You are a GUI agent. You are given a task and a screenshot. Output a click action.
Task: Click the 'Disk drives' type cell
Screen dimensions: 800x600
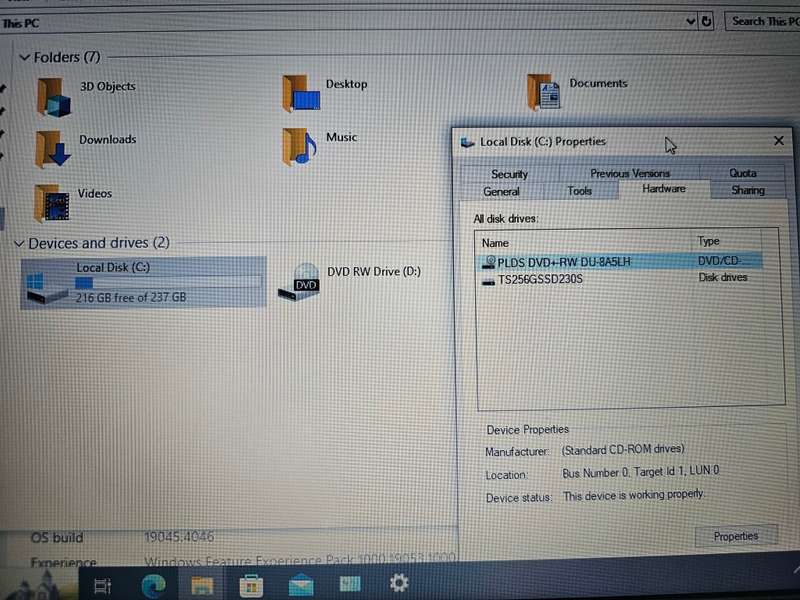click(x=723, y=278)
